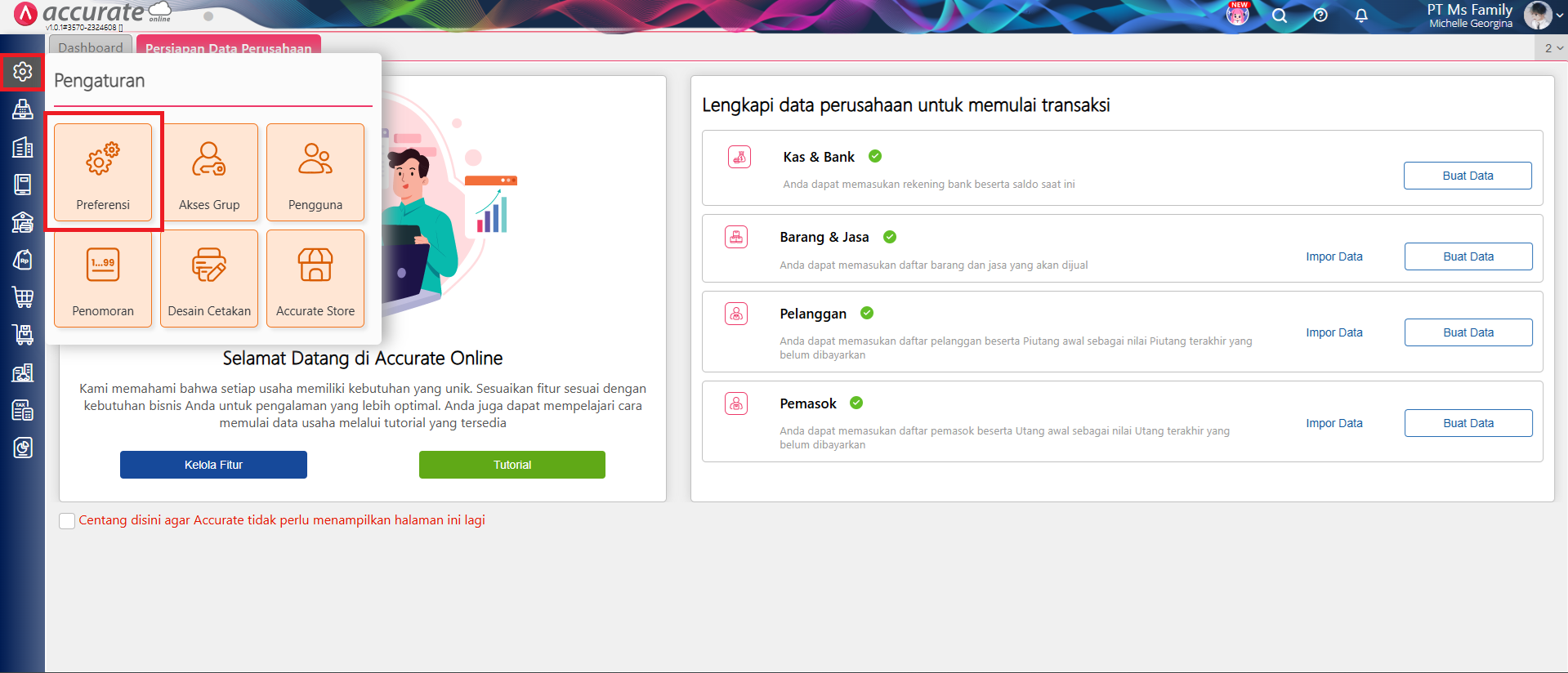
Task: Open the TAX module in sidebar
Action: point(23,410)
